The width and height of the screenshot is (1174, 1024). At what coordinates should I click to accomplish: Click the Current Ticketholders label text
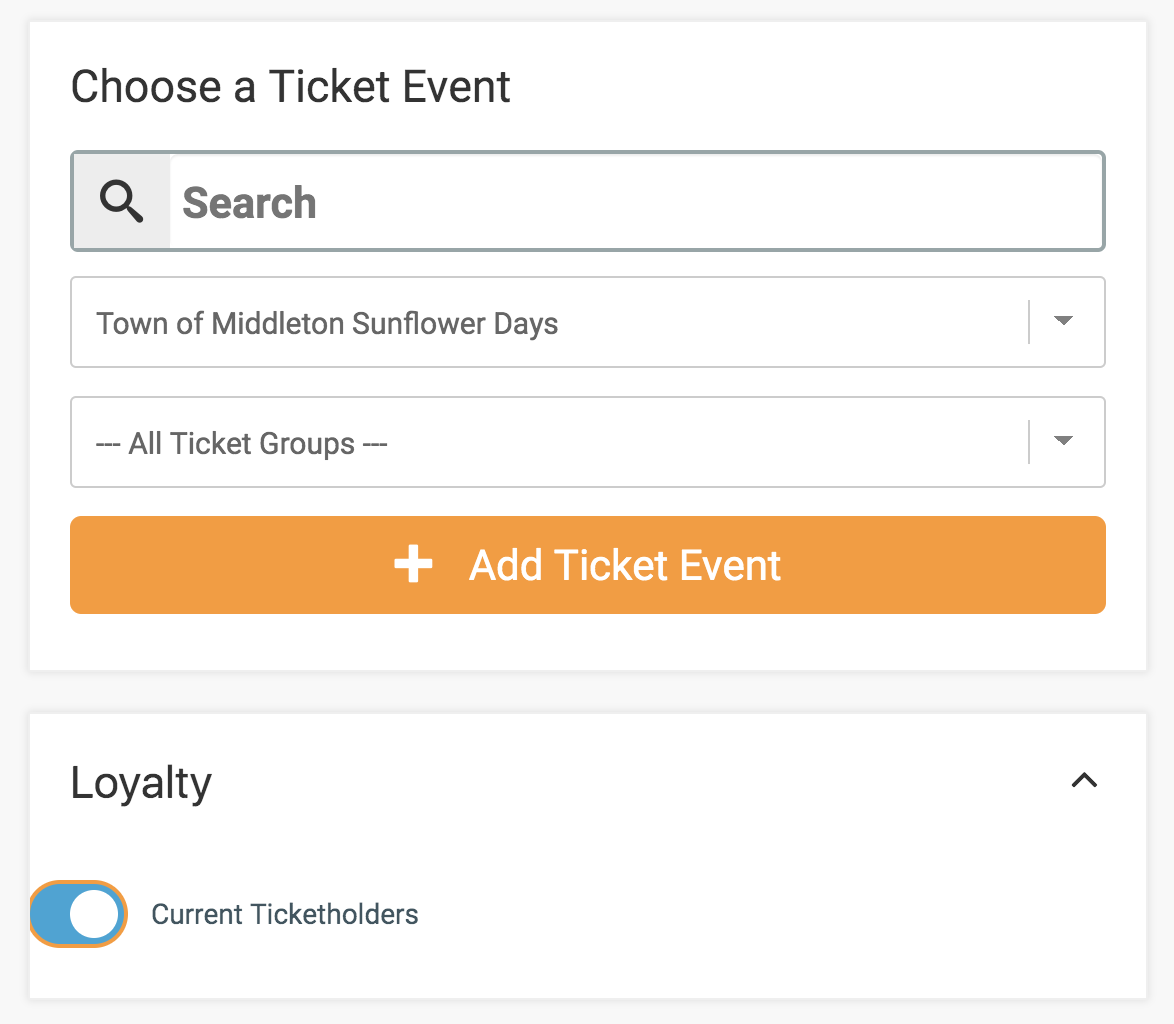(284, 914)
